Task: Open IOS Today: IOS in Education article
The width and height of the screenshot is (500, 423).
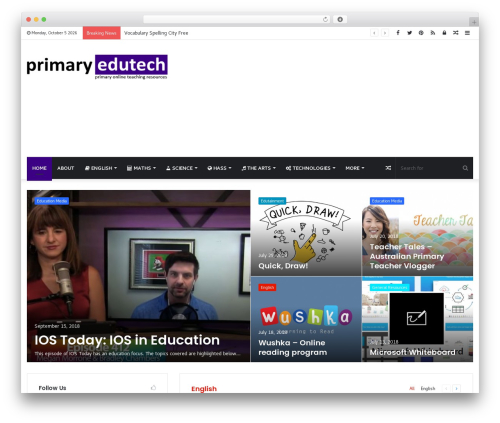Action: 127,340
